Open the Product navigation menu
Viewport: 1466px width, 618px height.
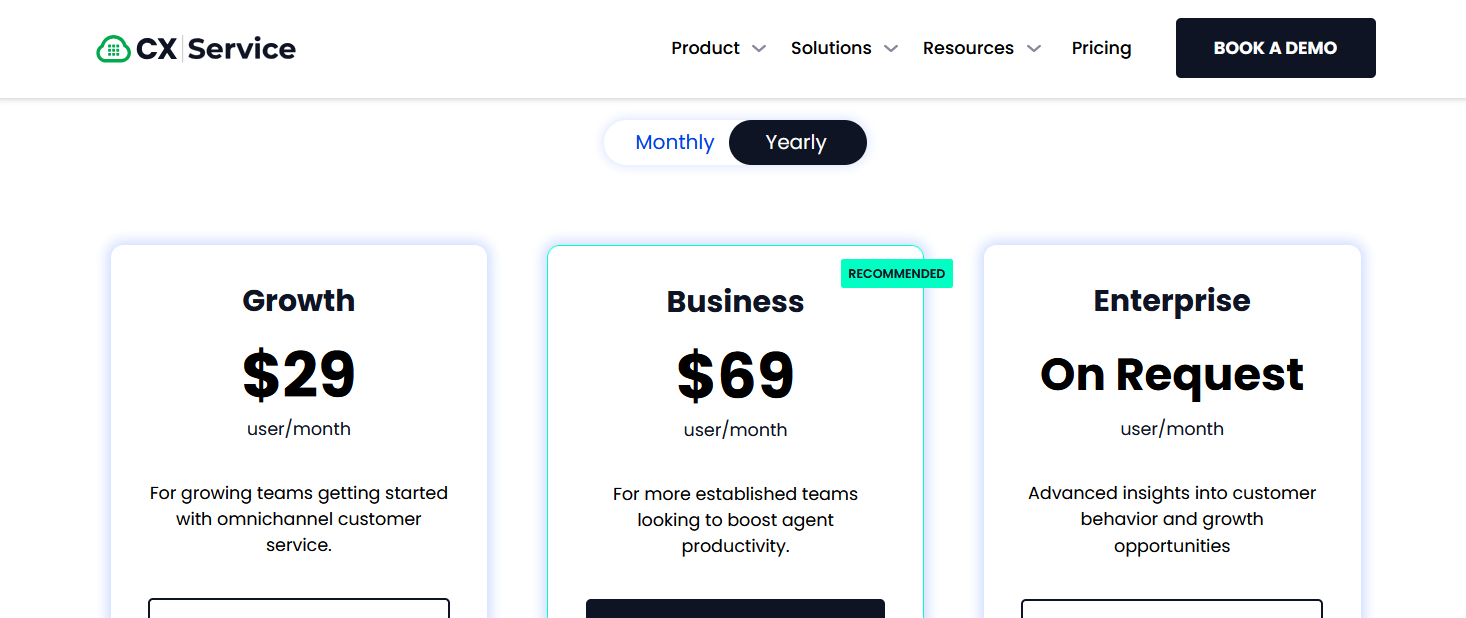(x=705, y=48)
